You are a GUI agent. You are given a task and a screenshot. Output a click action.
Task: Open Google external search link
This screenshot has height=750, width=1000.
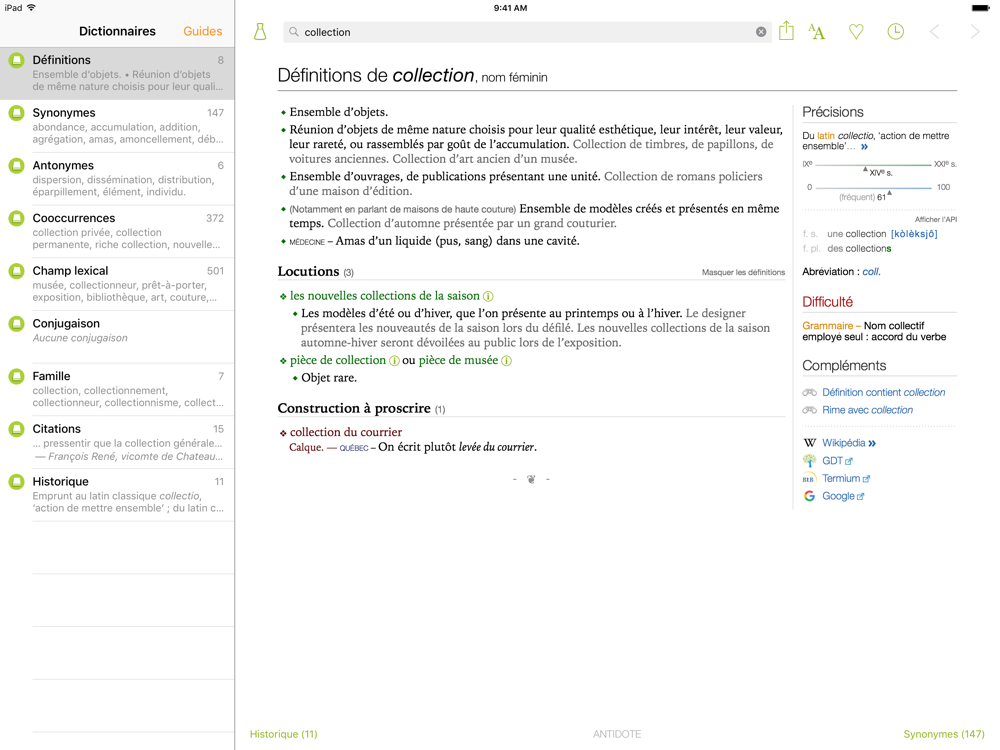843,496
